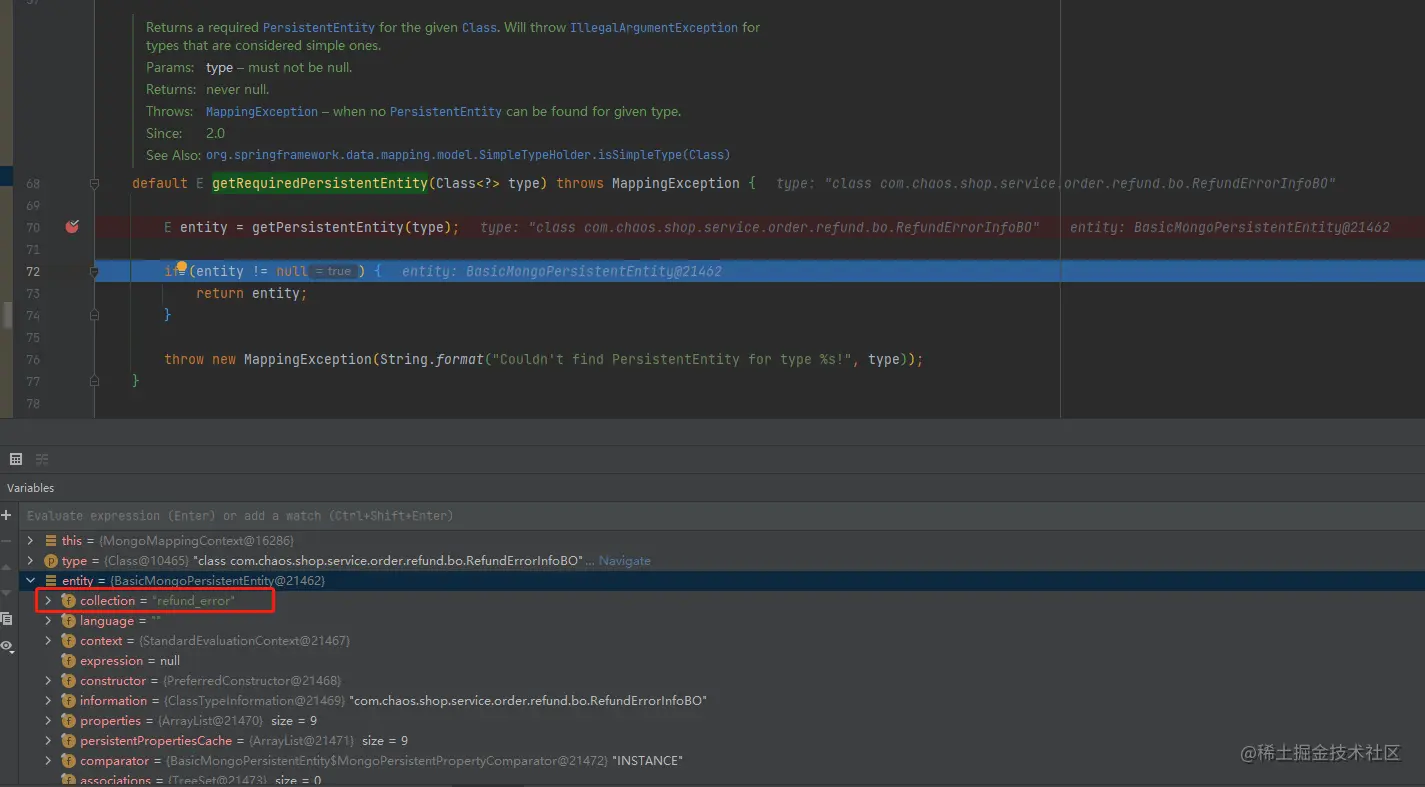The width and height of the screenshot is (1425, 787).
Task: Click the field icon beside 'expression'
Action: 68,661
